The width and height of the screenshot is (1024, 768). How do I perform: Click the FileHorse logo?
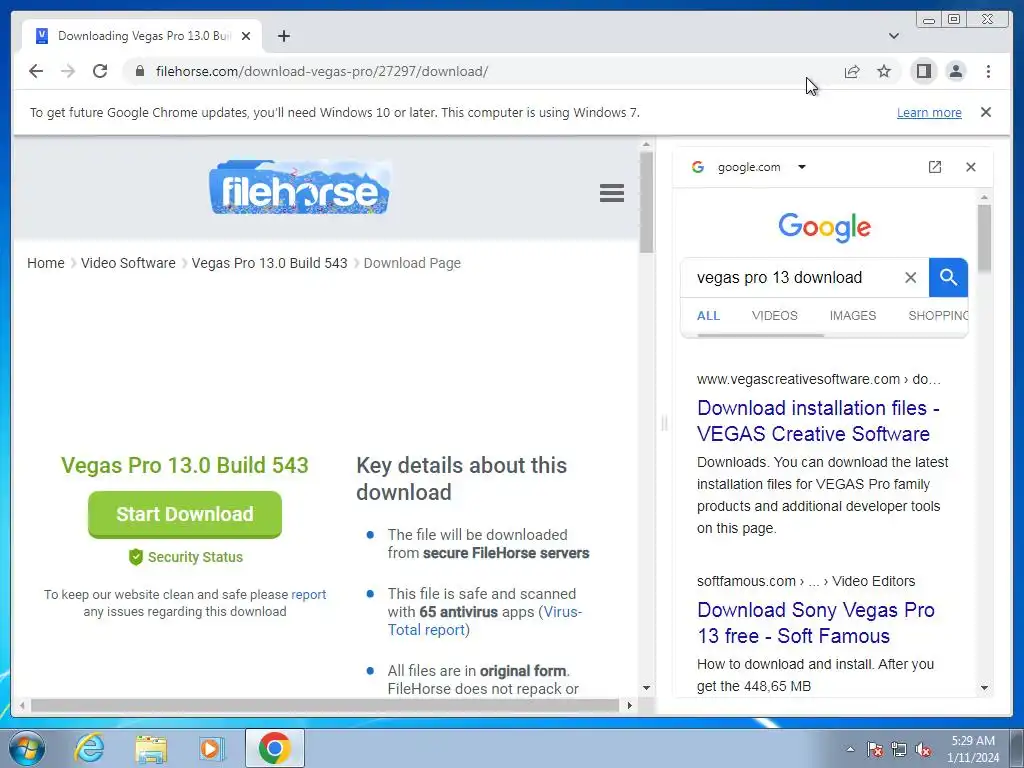(x=300, y=187)
